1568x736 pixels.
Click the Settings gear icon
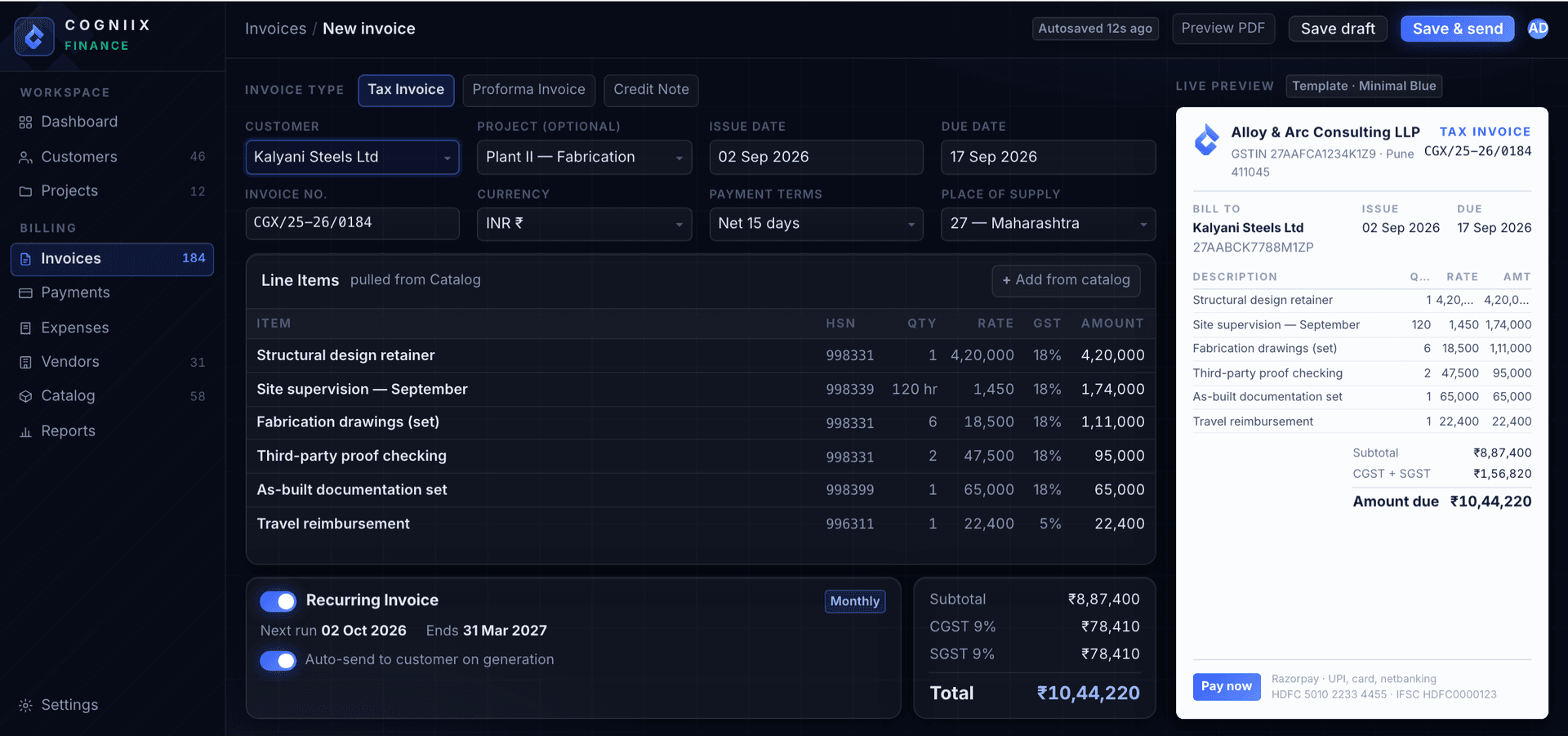pyautogui.click(x=25, y=705)
